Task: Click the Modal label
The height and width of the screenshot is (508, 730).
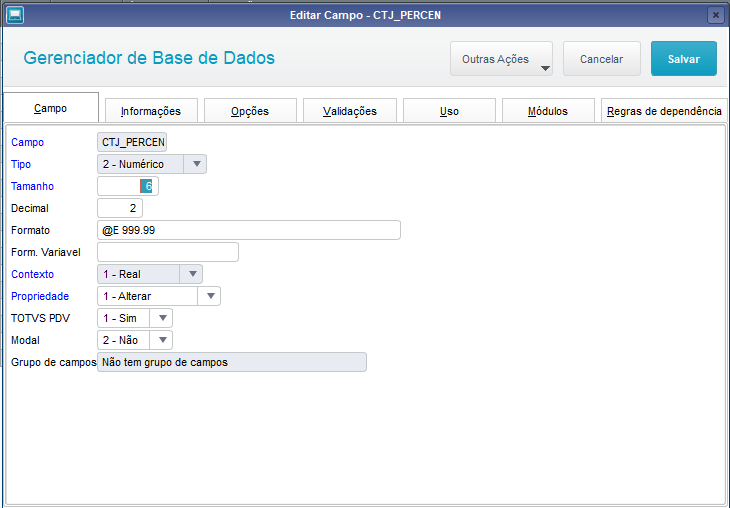Action: coord(26,340)
